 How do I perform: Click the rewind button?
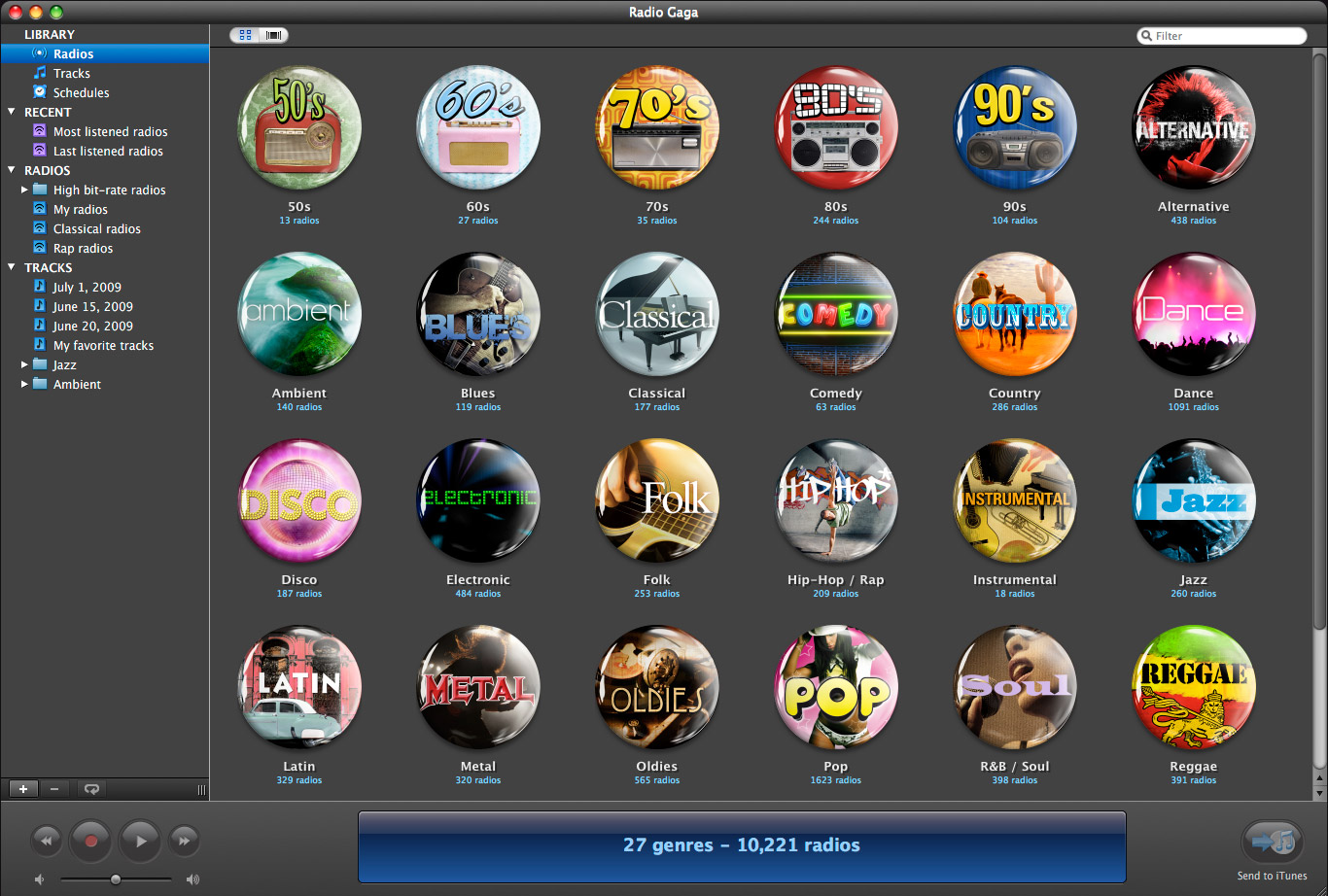[x=47, y=841]
